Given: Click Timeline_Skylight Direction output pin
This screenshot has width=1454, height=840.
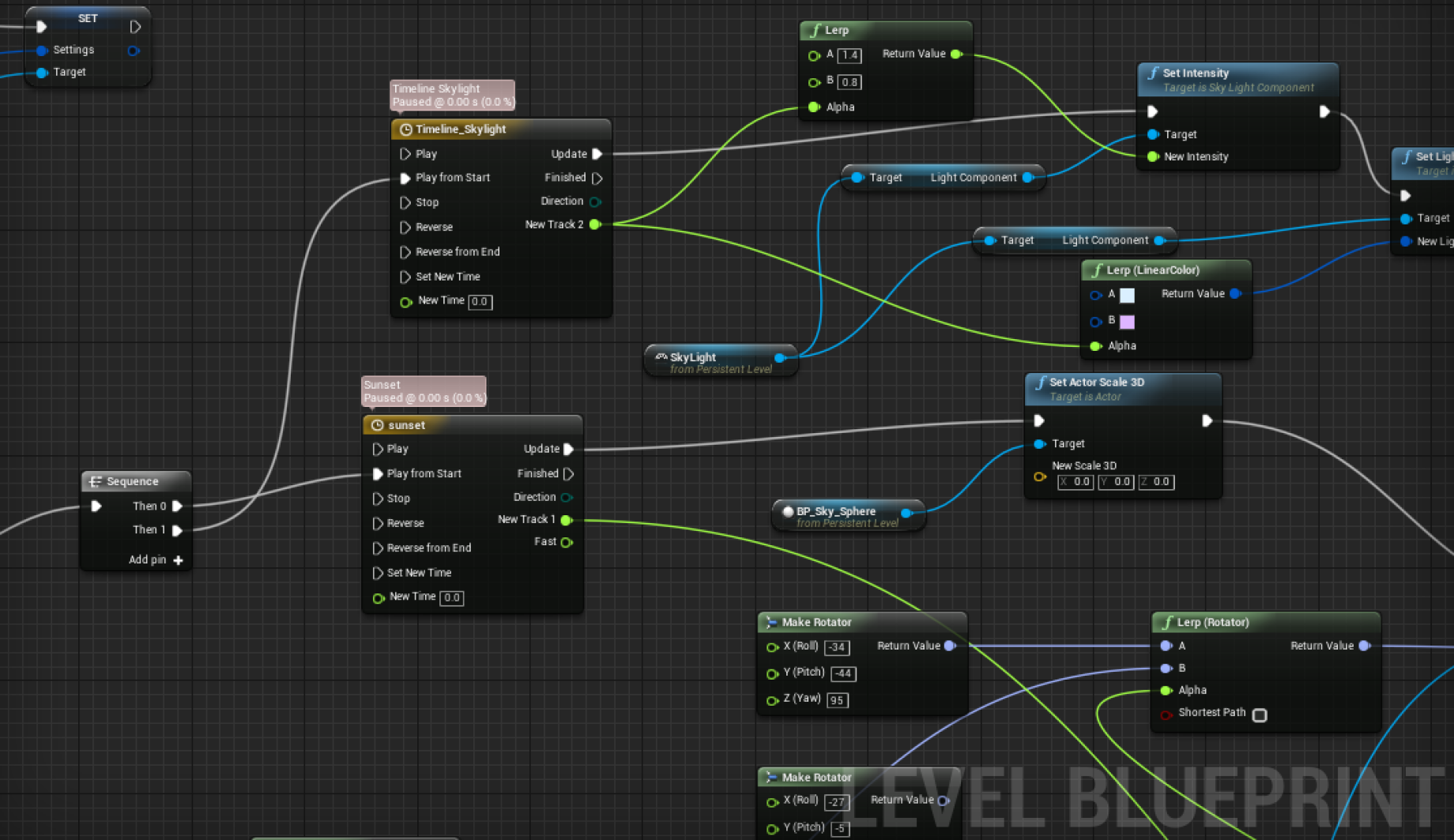Looking at the screenshot, I should tap(595, 202).
